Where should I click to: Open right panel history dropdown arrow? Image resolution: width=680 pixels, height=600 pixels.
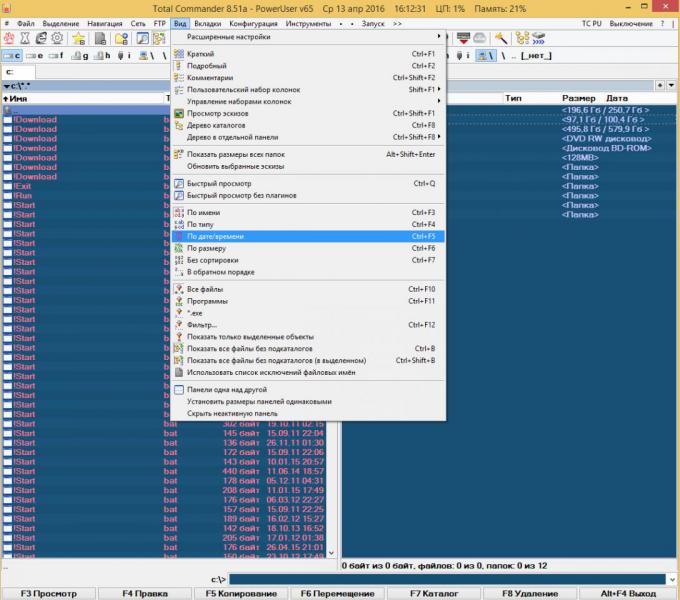click(671, 85)
